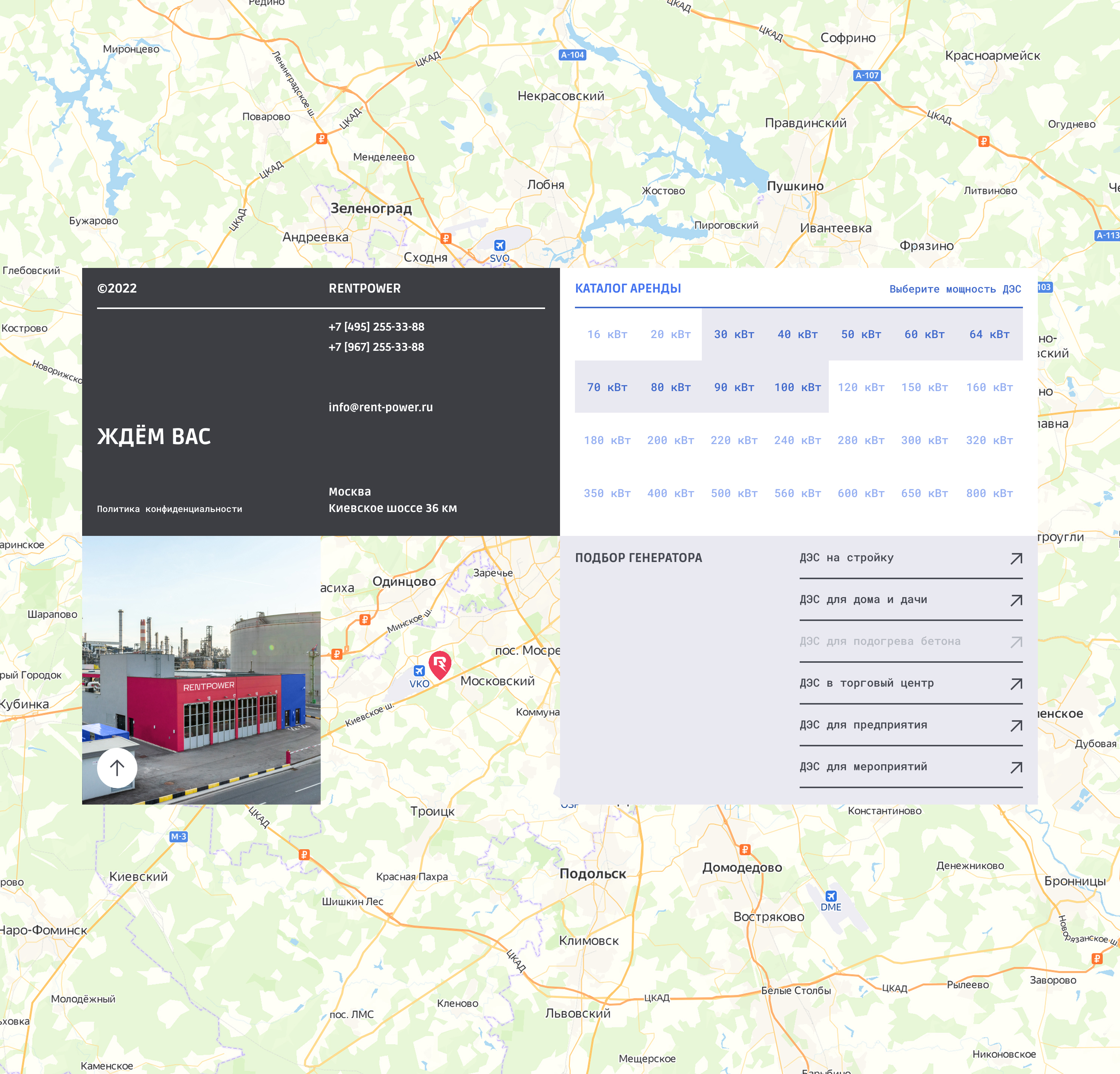Screen dimensions: 1120x1074
Task: Click the scroll-to-top arrow button
Action: tap(117, 768)
